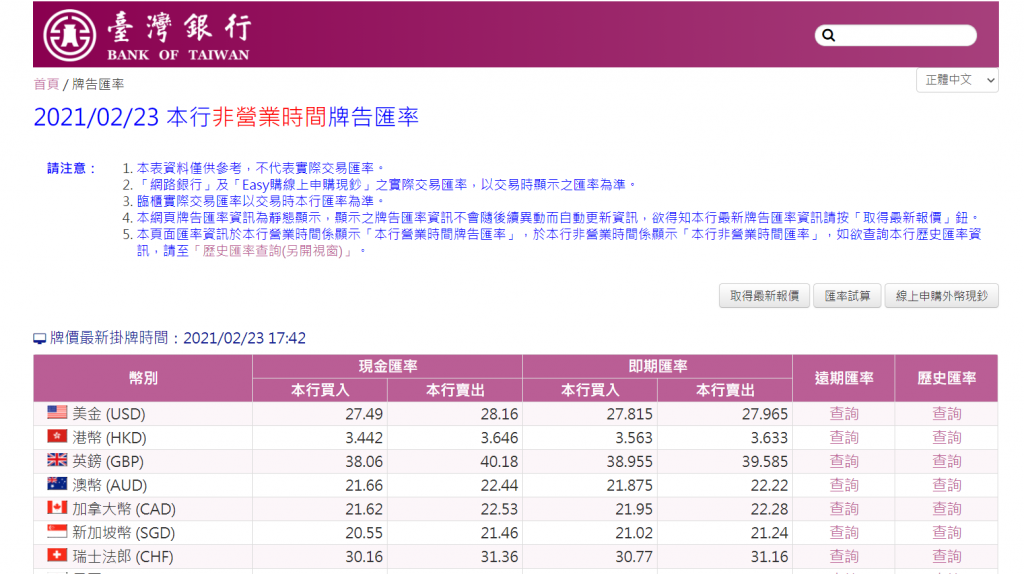Open CAD 遠期匯率 查詢 link

tap(844, 509)
